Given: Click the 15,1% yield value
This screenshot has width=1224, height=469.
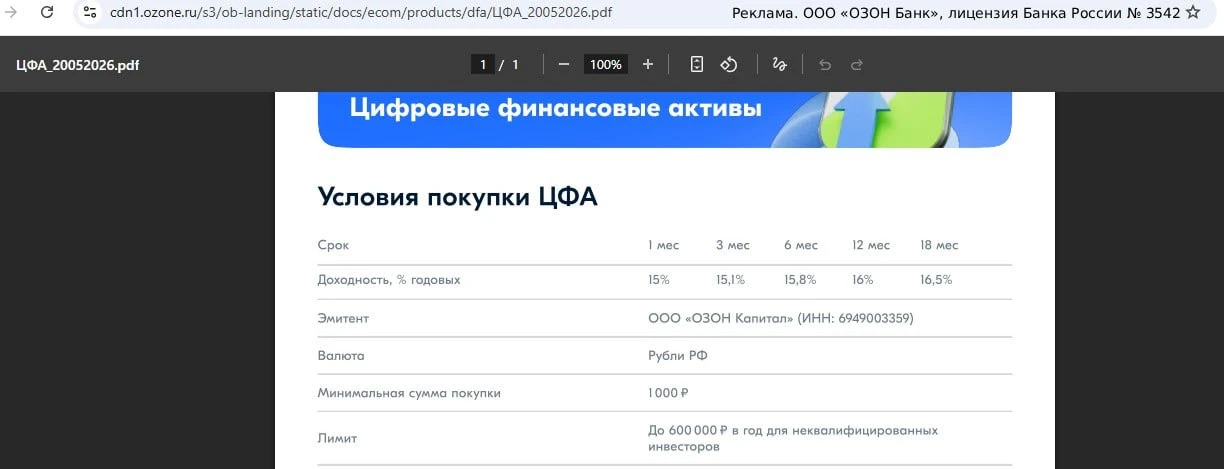Looking at the screenshot, I should tap(731, 280).
